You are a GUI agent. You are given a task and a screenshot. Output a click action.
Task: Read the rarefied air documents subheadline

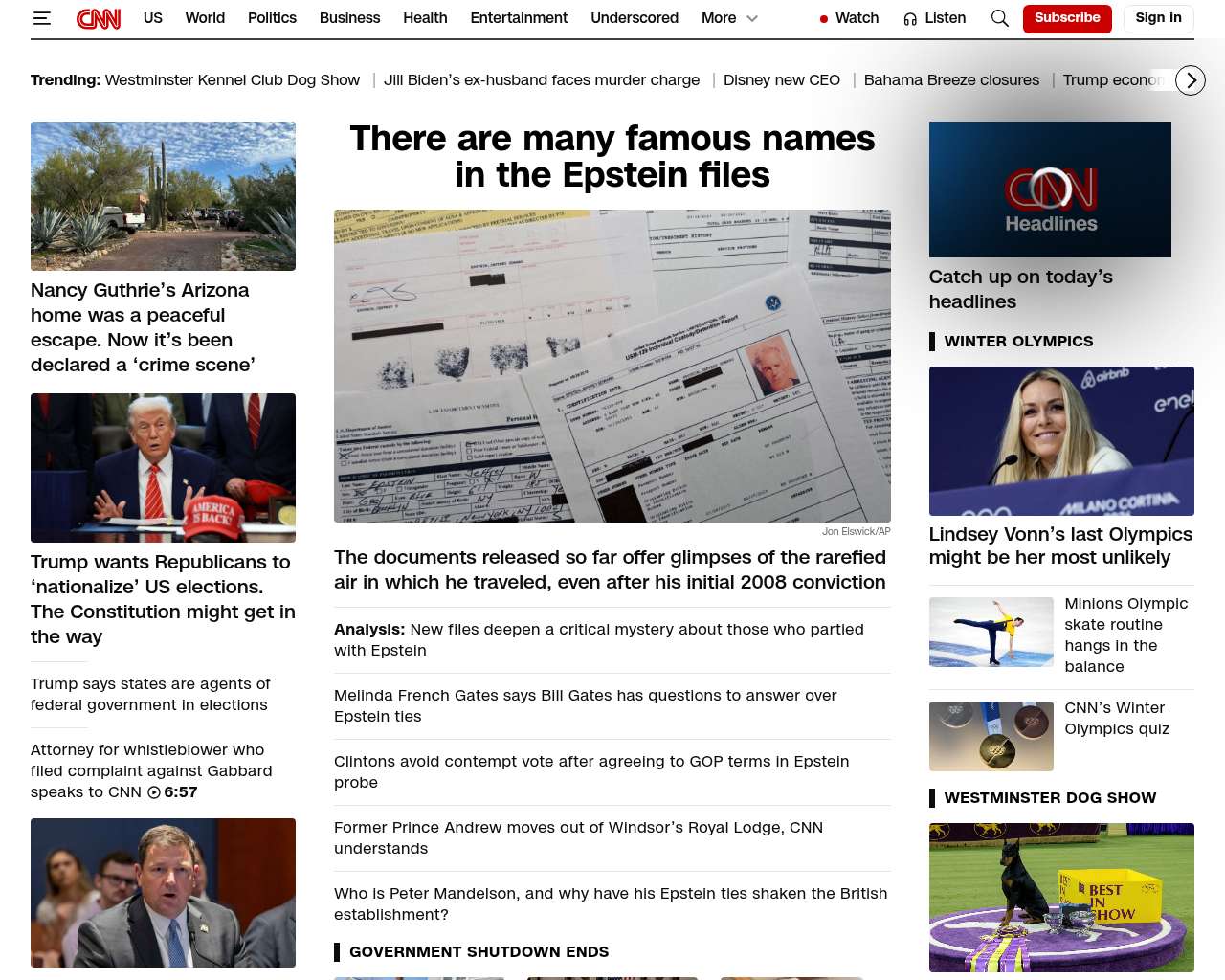[610, 569]
